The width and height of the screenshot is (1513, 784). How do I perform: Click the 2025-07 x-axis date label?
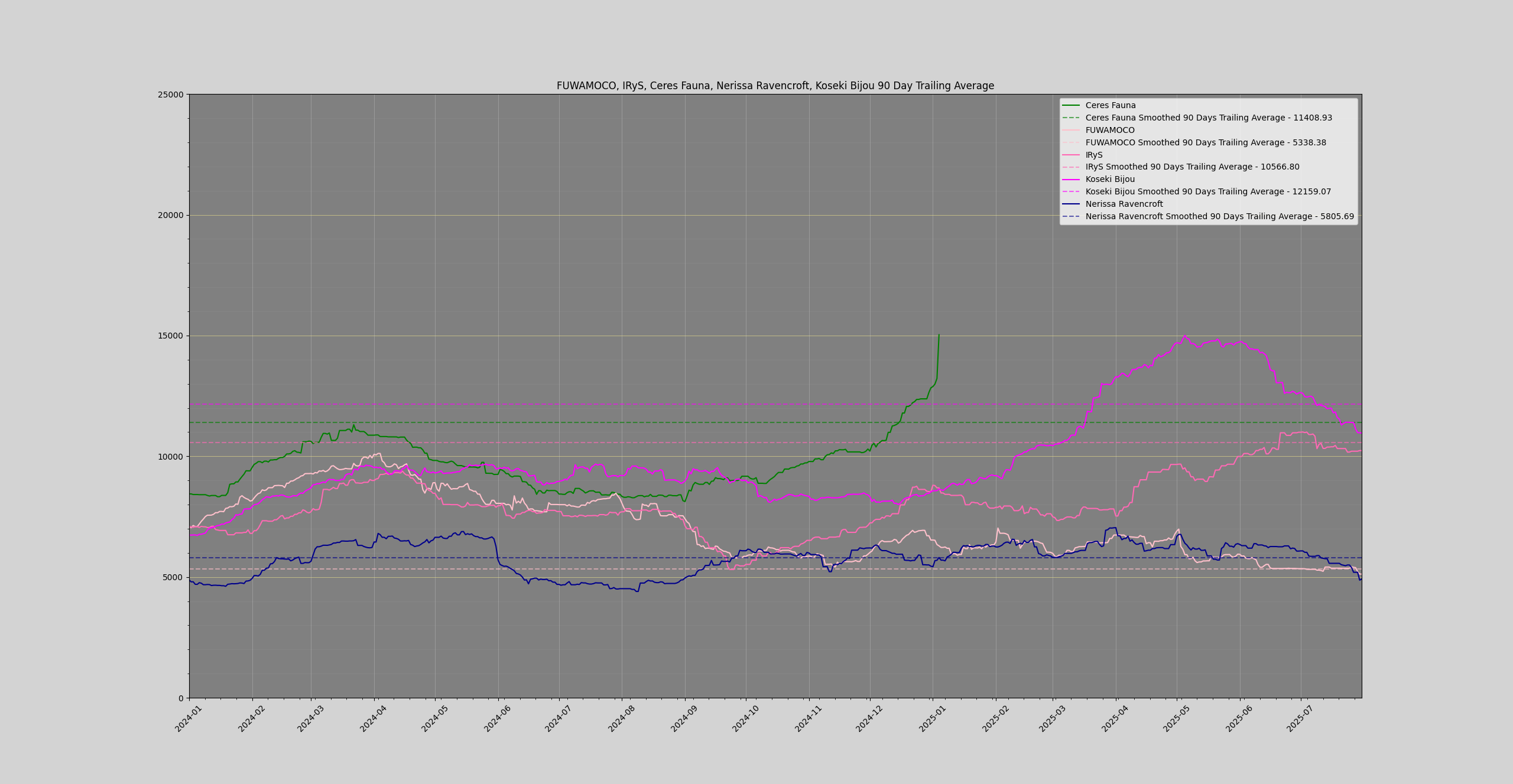[x=1300, y=719]
